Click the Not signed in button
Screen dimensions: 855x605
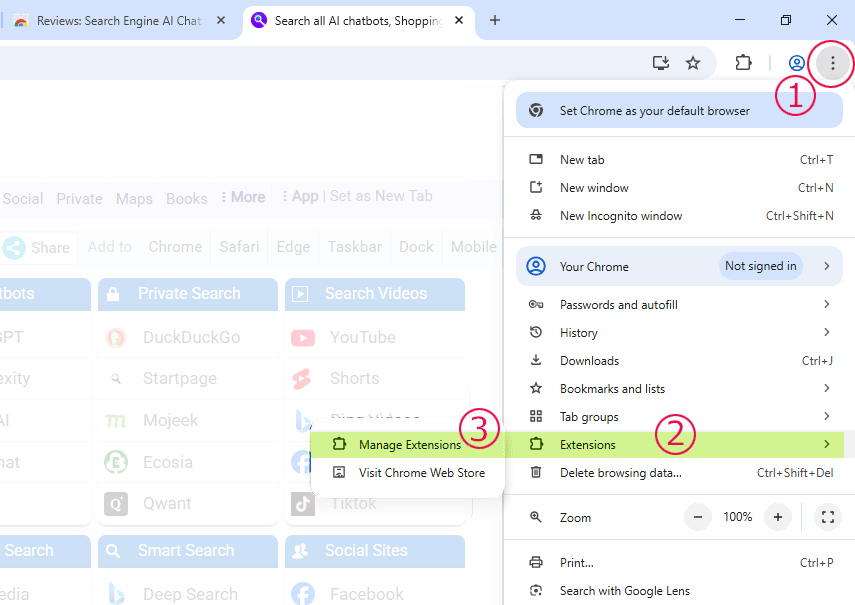760,267
